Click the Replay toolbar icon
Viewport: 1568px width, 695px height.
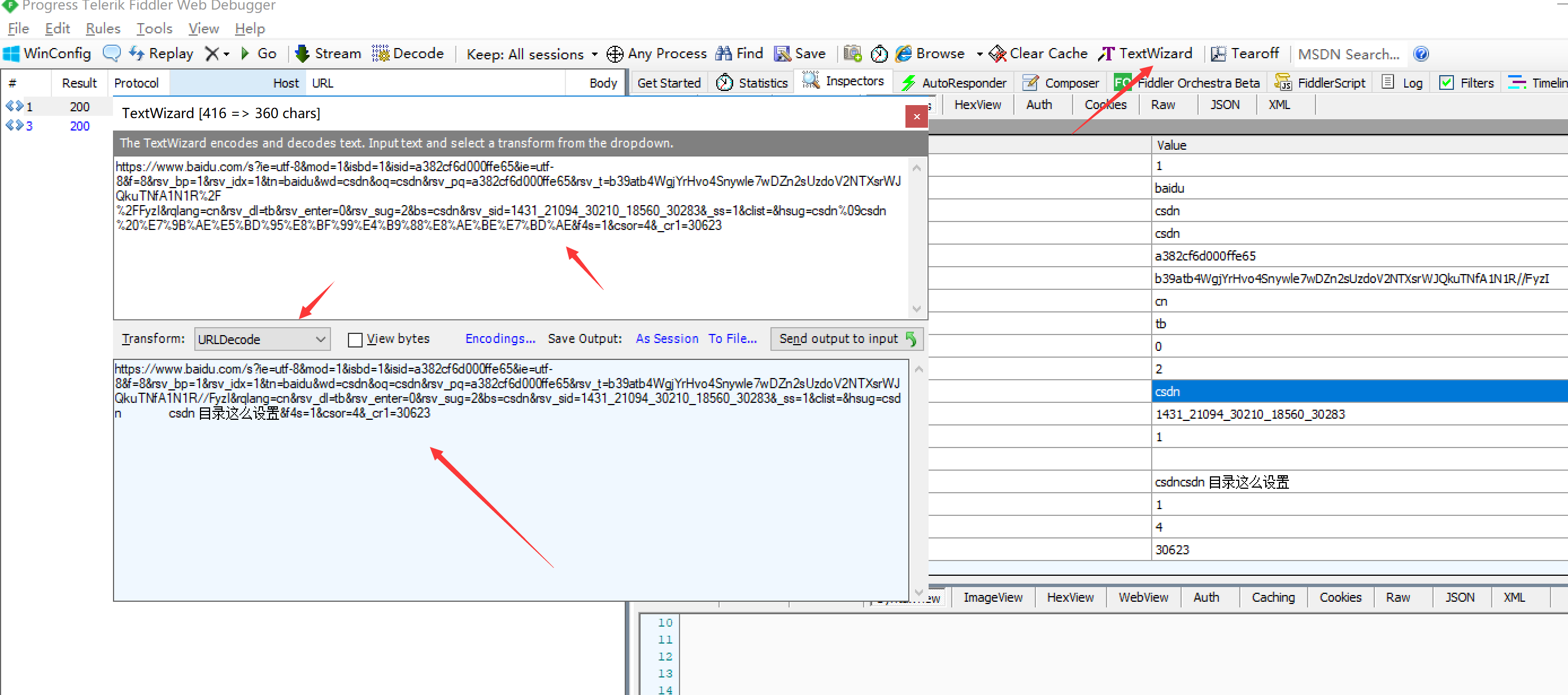pyautogui.click(x=136, y=54)
